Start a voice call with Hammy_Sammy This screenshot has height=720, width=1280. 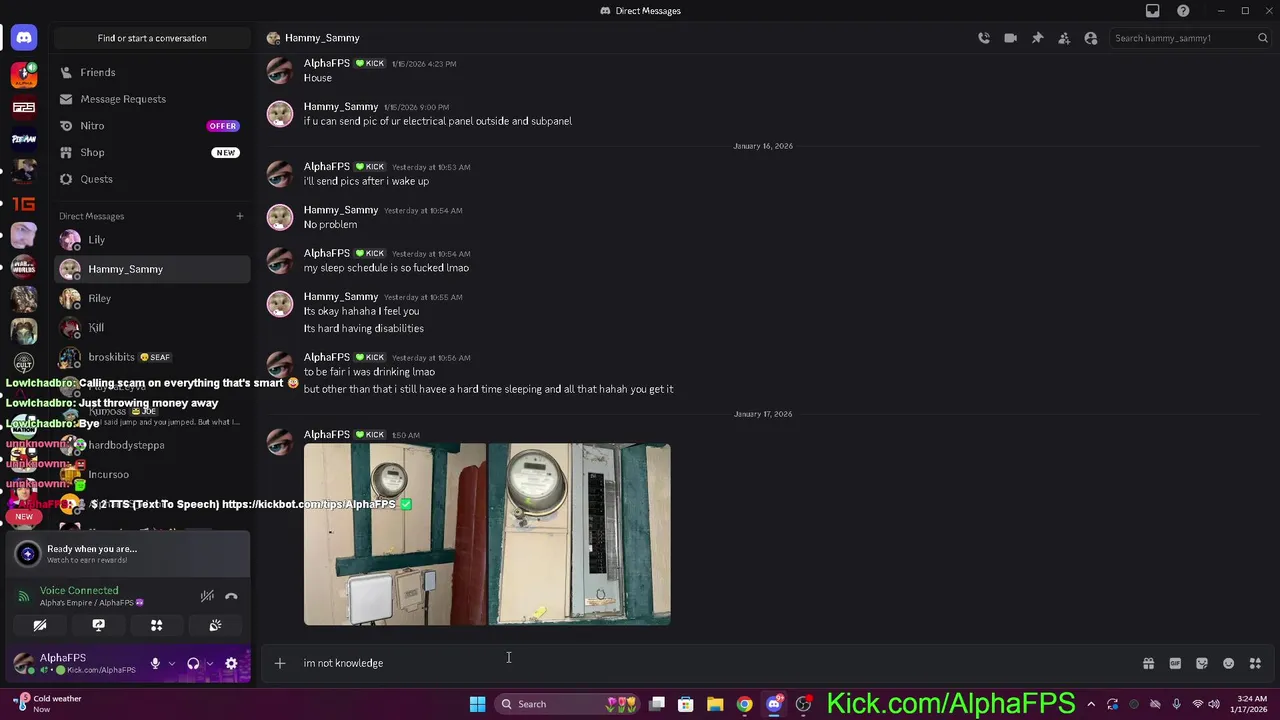984,38
